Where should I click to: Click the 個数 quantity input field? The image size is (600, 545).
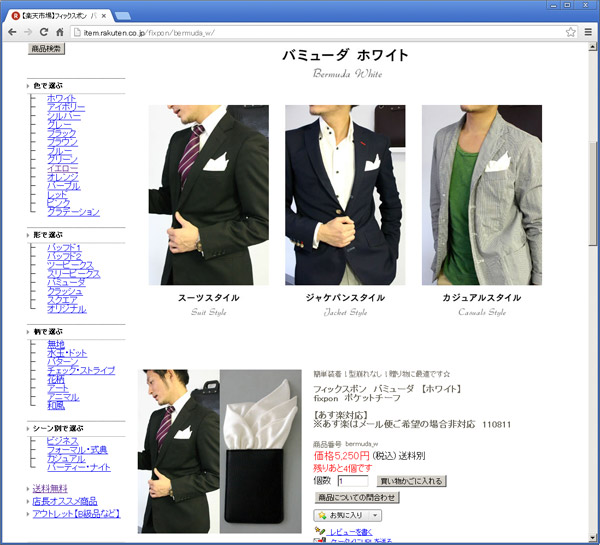point(353,481)
